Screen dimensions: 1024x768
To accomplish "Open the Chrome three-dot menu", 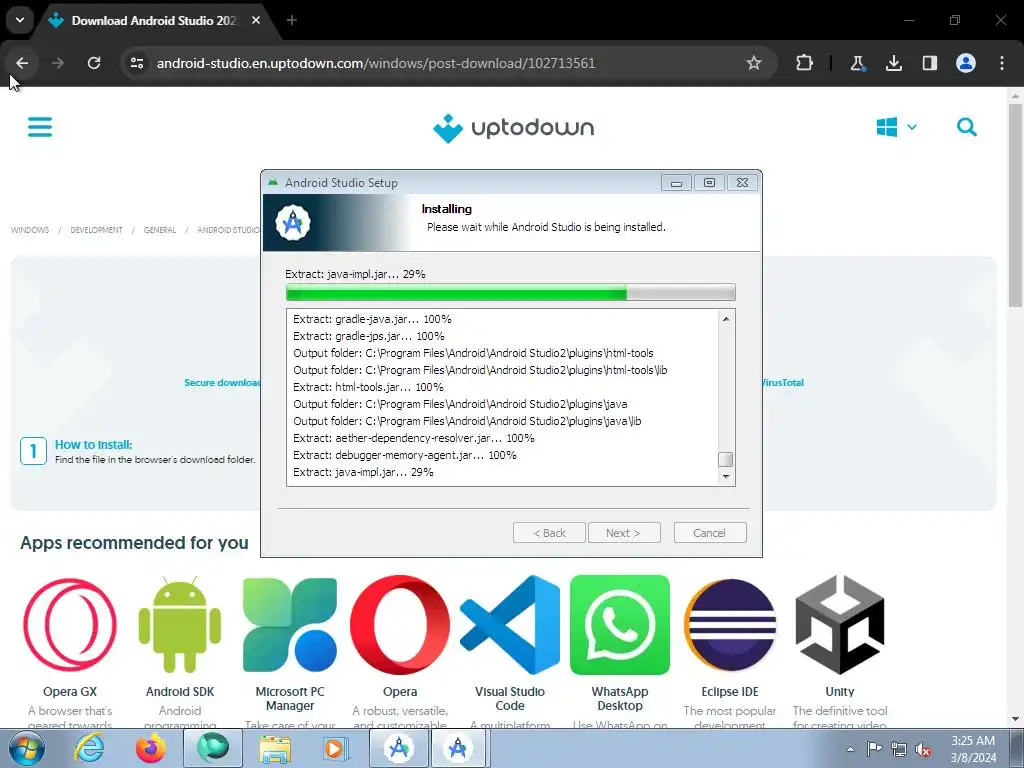I will pos(1002,63).
